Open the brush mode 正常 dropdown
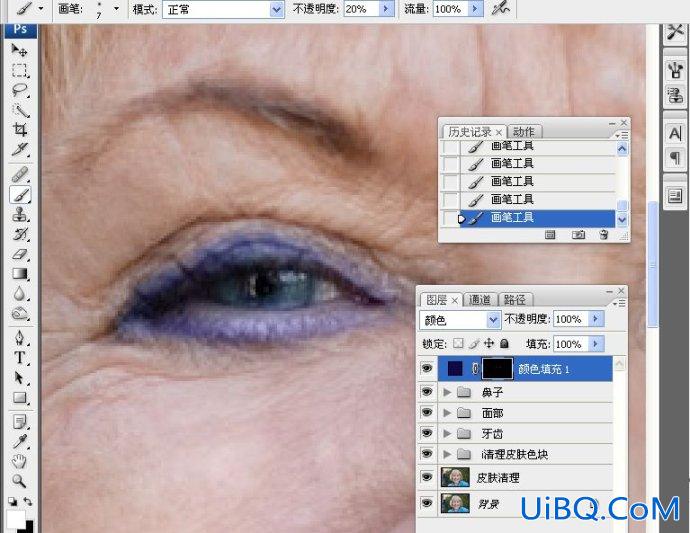This screenshot has width=690, height=533. (x=276, y=9)
